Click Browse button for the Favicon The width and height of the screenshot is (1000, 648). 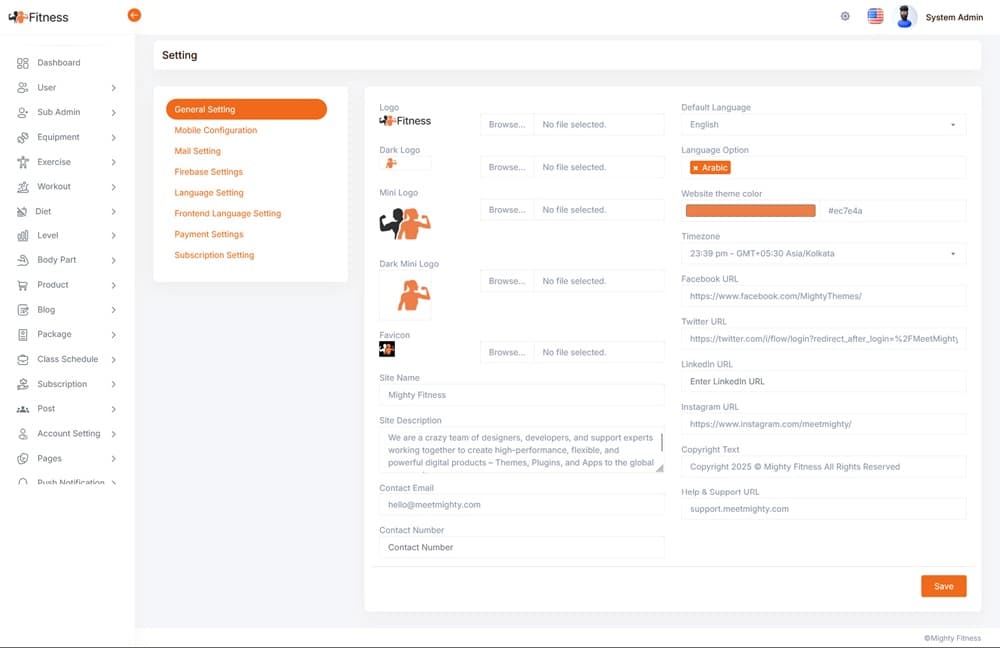click(x=507, y=352)
